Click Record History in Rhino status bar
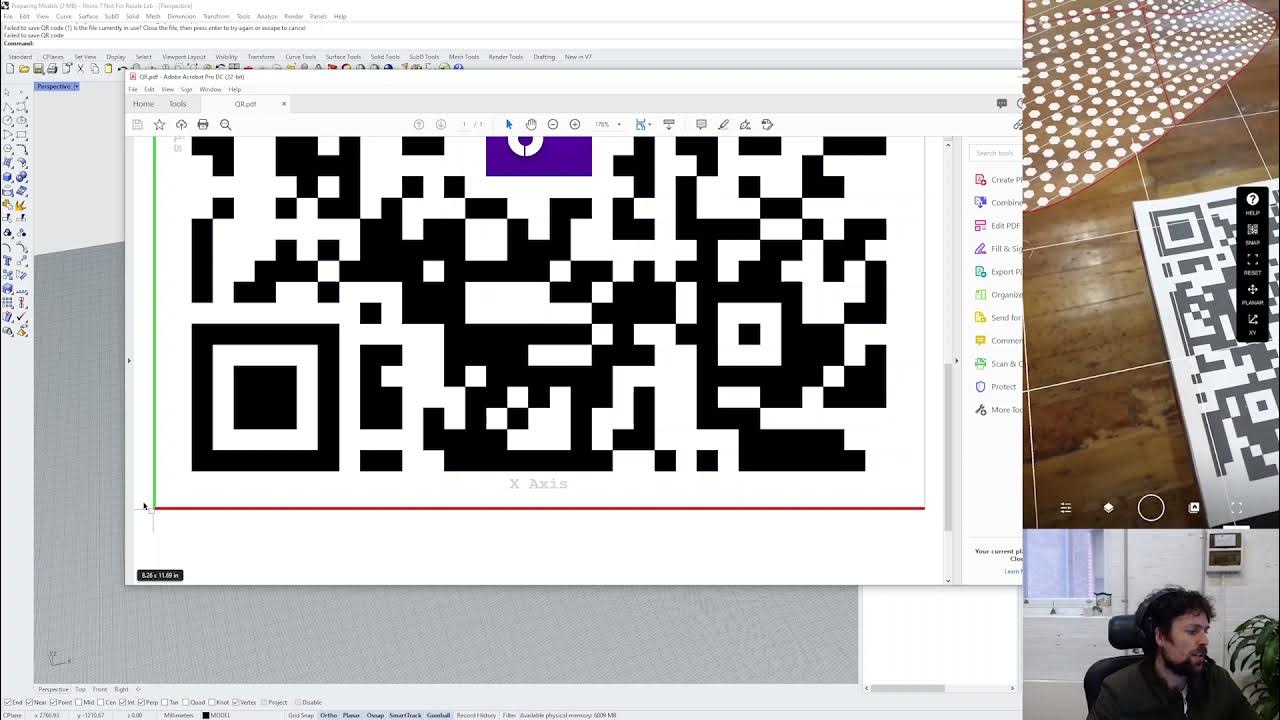The image size is (1280, 720). click(476, 715)
